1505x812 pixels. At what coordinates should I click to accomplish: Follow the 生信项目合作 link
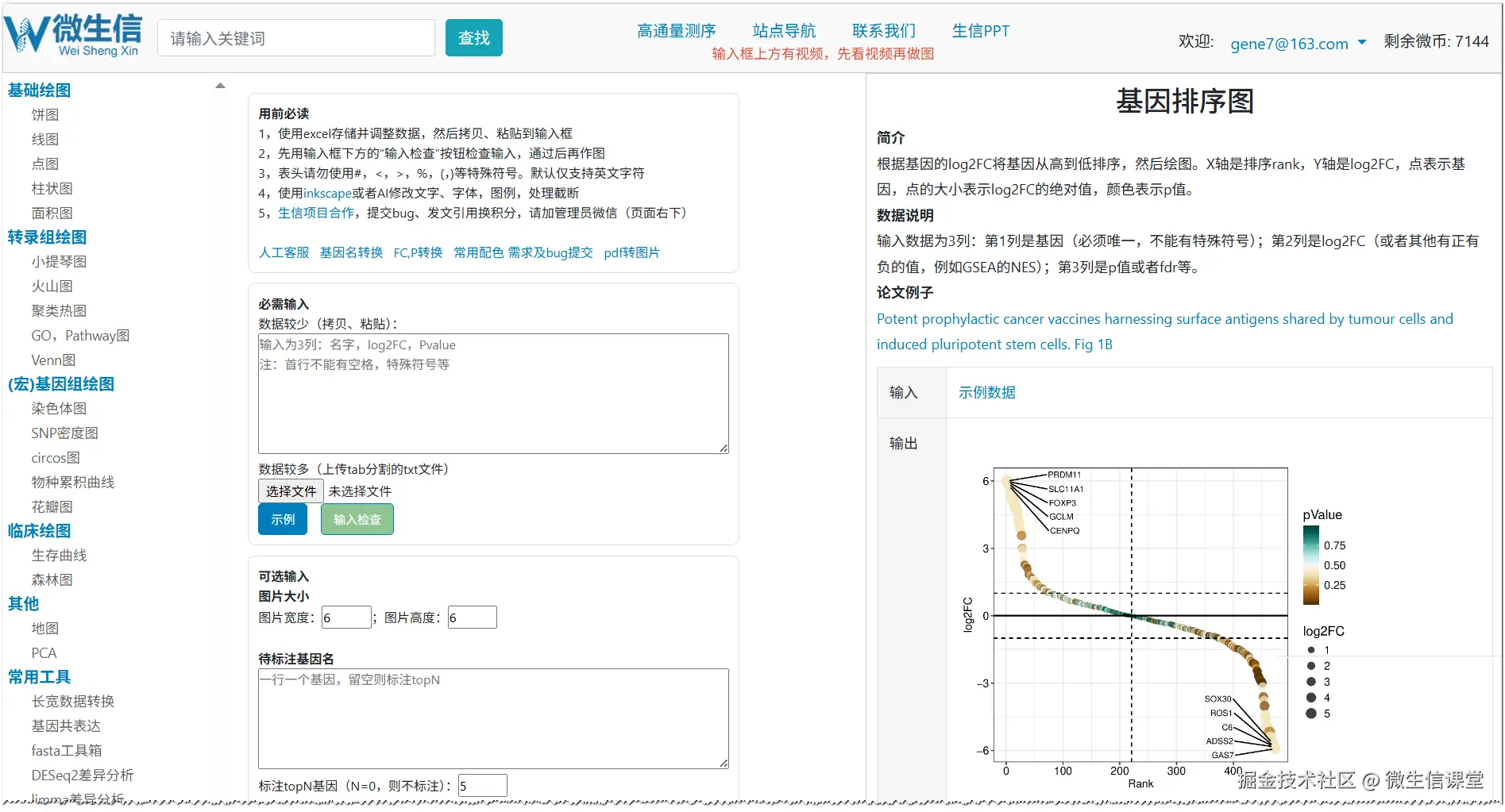[x=316, y=213]
